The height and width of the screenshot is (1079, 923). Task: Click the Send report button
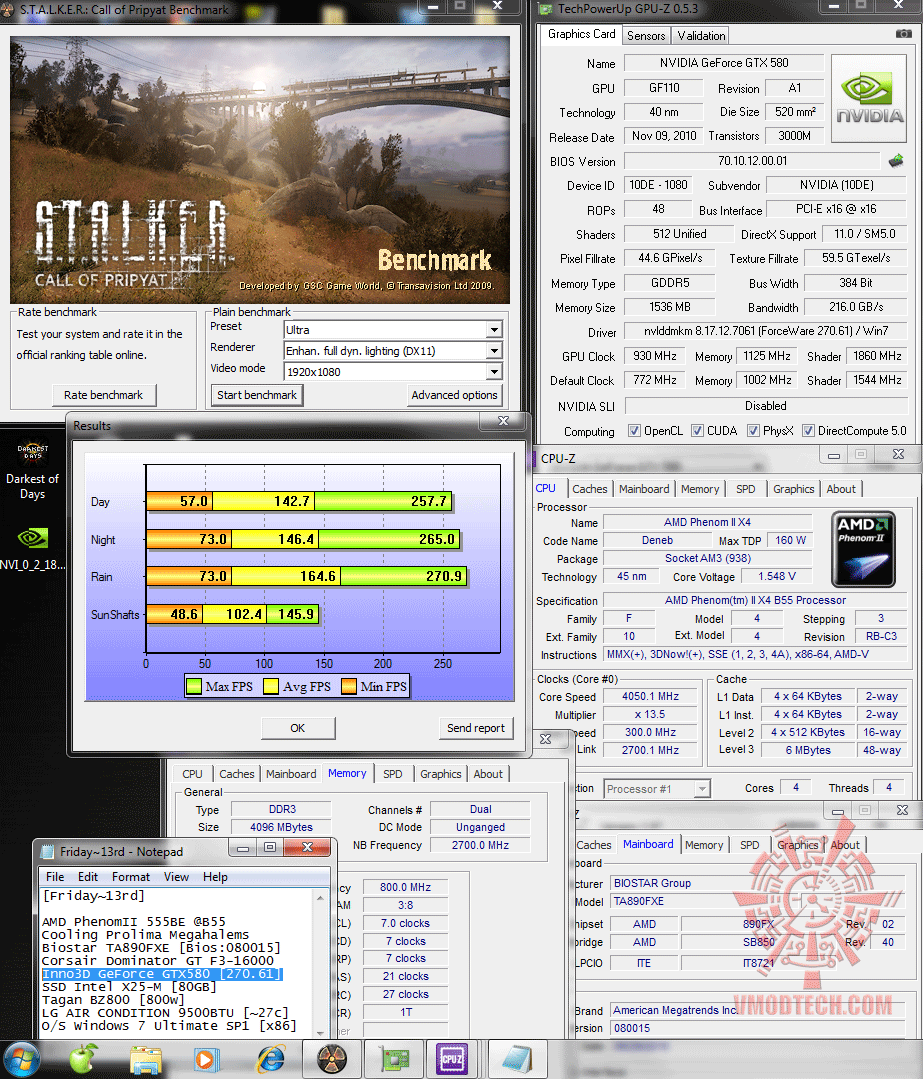coord(476,728)
